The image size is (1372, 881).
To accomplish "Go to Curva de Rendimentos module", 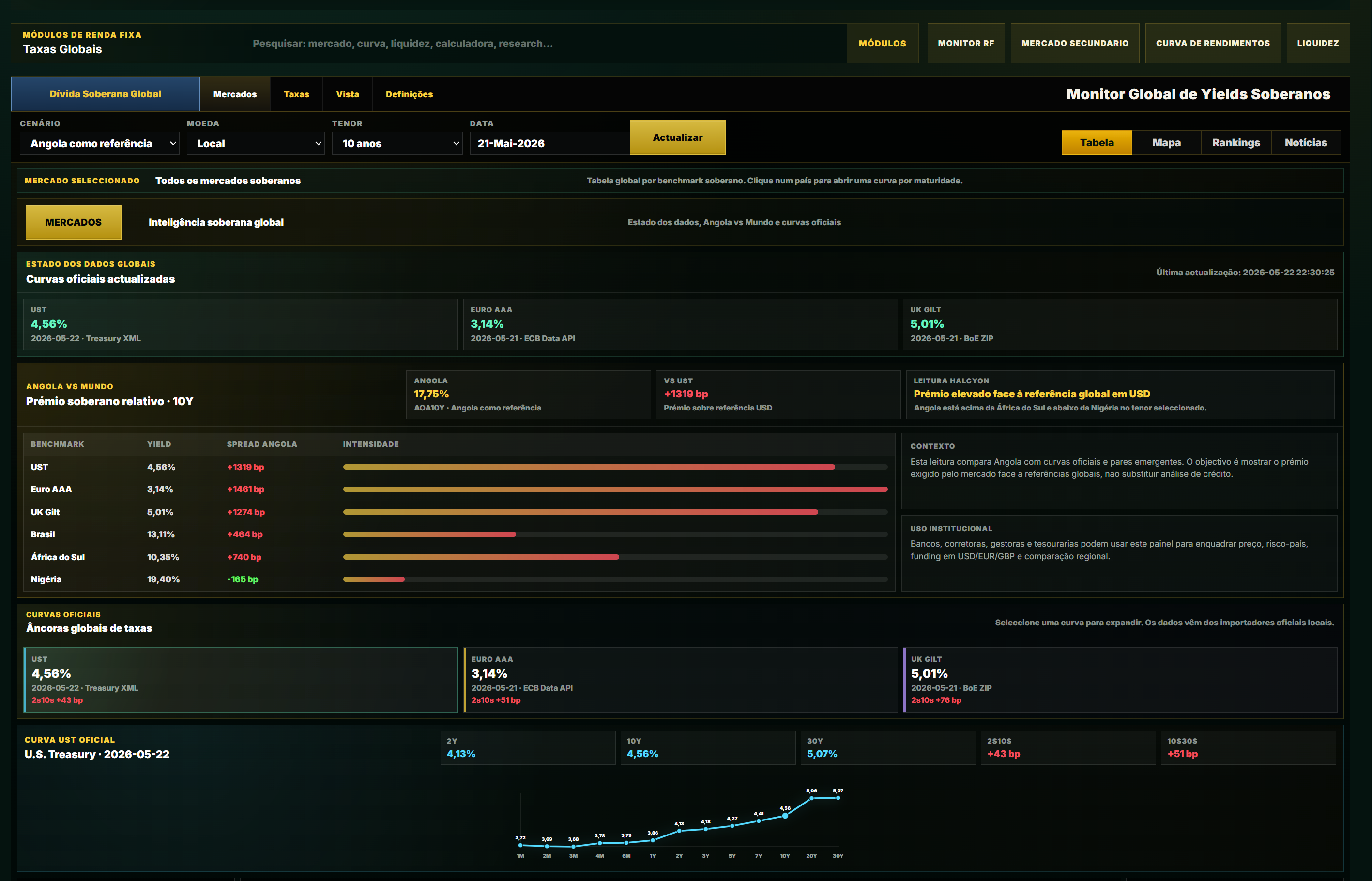I will 1213,43.
